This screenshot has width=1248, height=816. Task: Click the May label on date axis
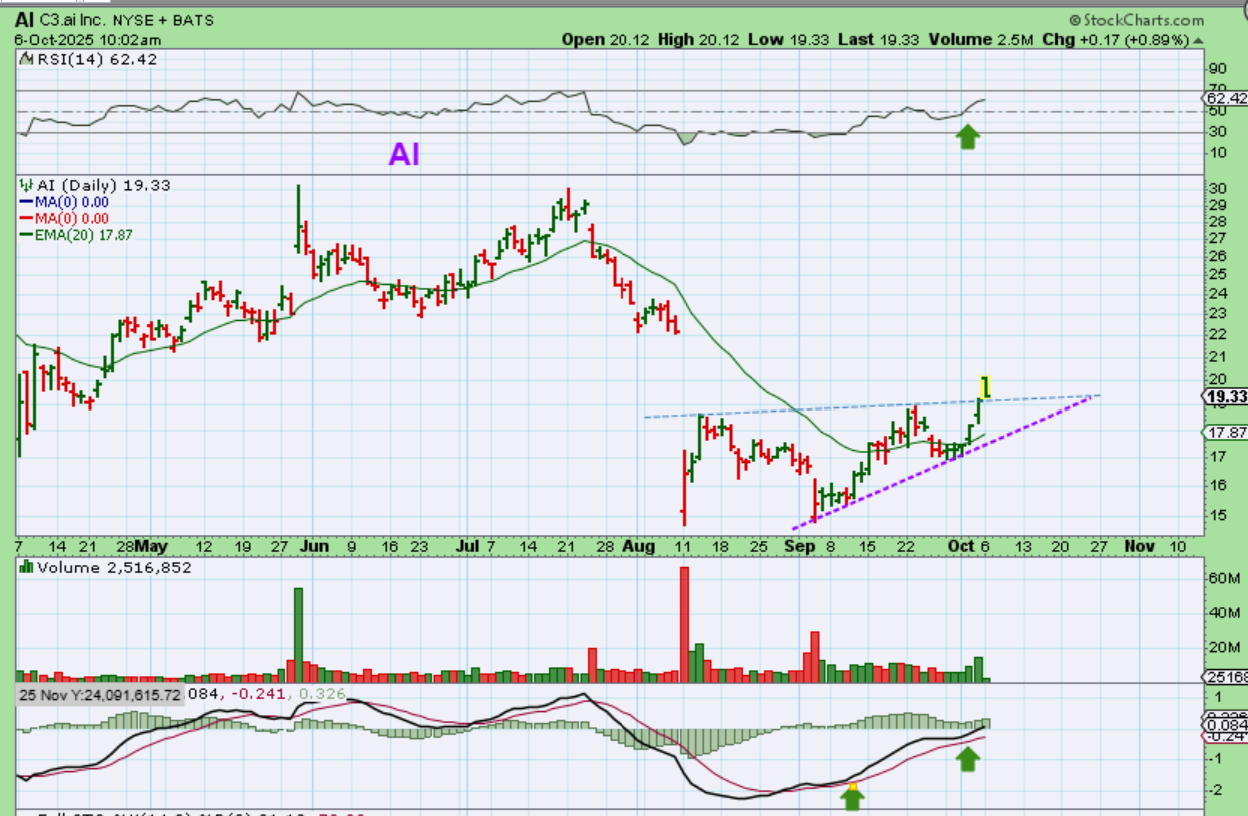pos(151,546)
